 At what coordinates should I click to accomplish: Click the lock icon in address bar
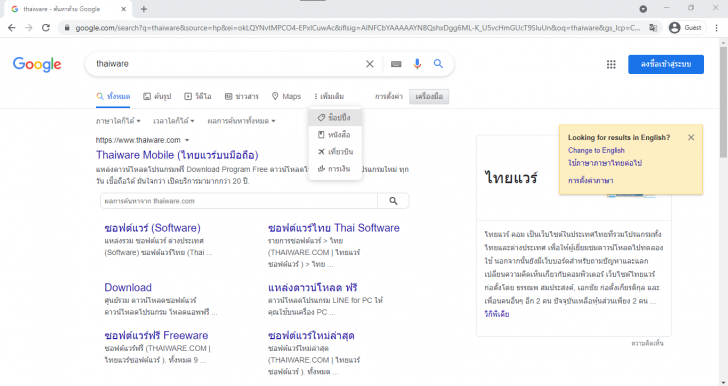coord(67,28)
